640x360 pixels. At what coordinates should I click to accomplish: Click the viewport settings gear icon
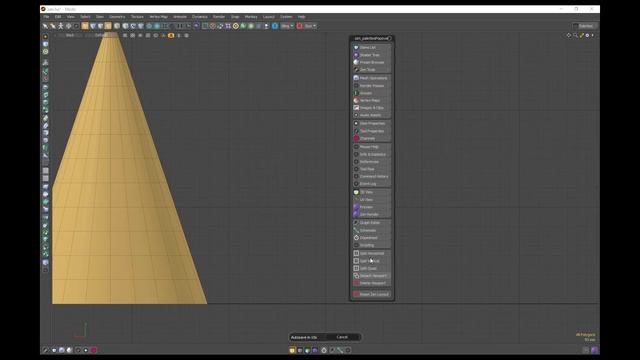[587, 36]
